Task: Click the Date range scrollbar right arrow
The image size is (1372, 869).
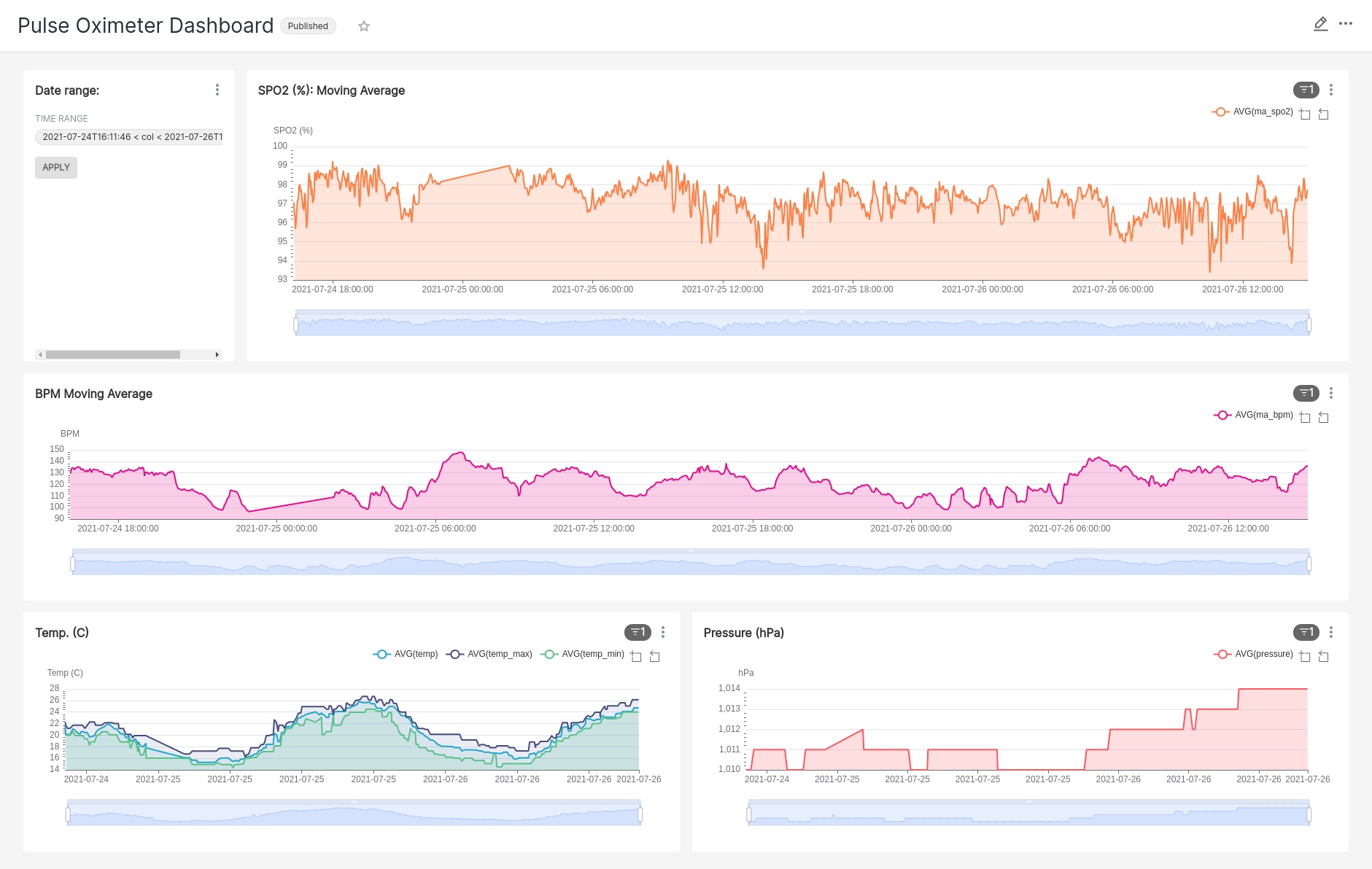Action: point(217,354)
